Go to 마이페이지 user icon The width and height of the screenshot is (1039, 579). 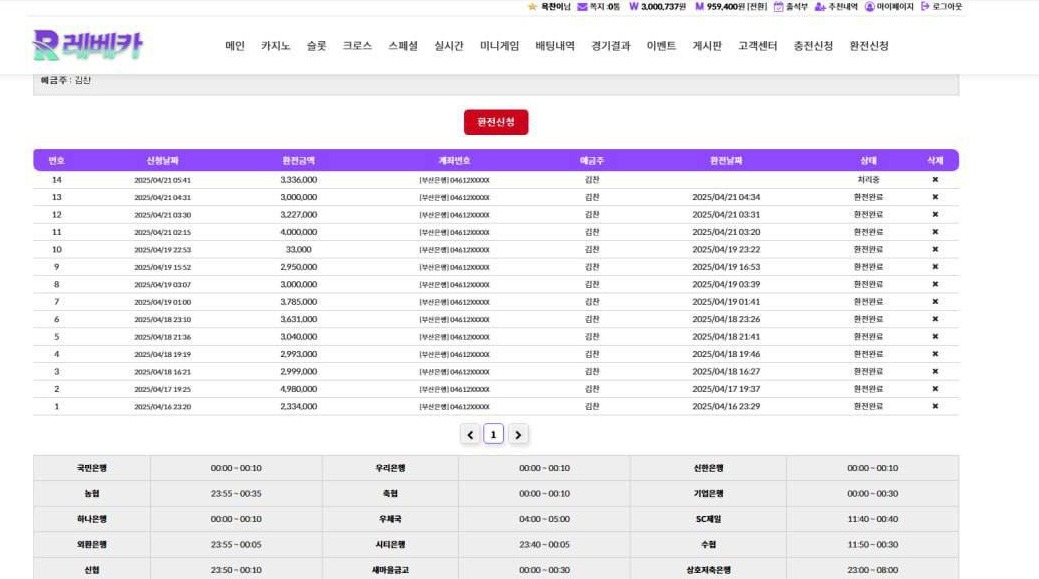(869, 7)
